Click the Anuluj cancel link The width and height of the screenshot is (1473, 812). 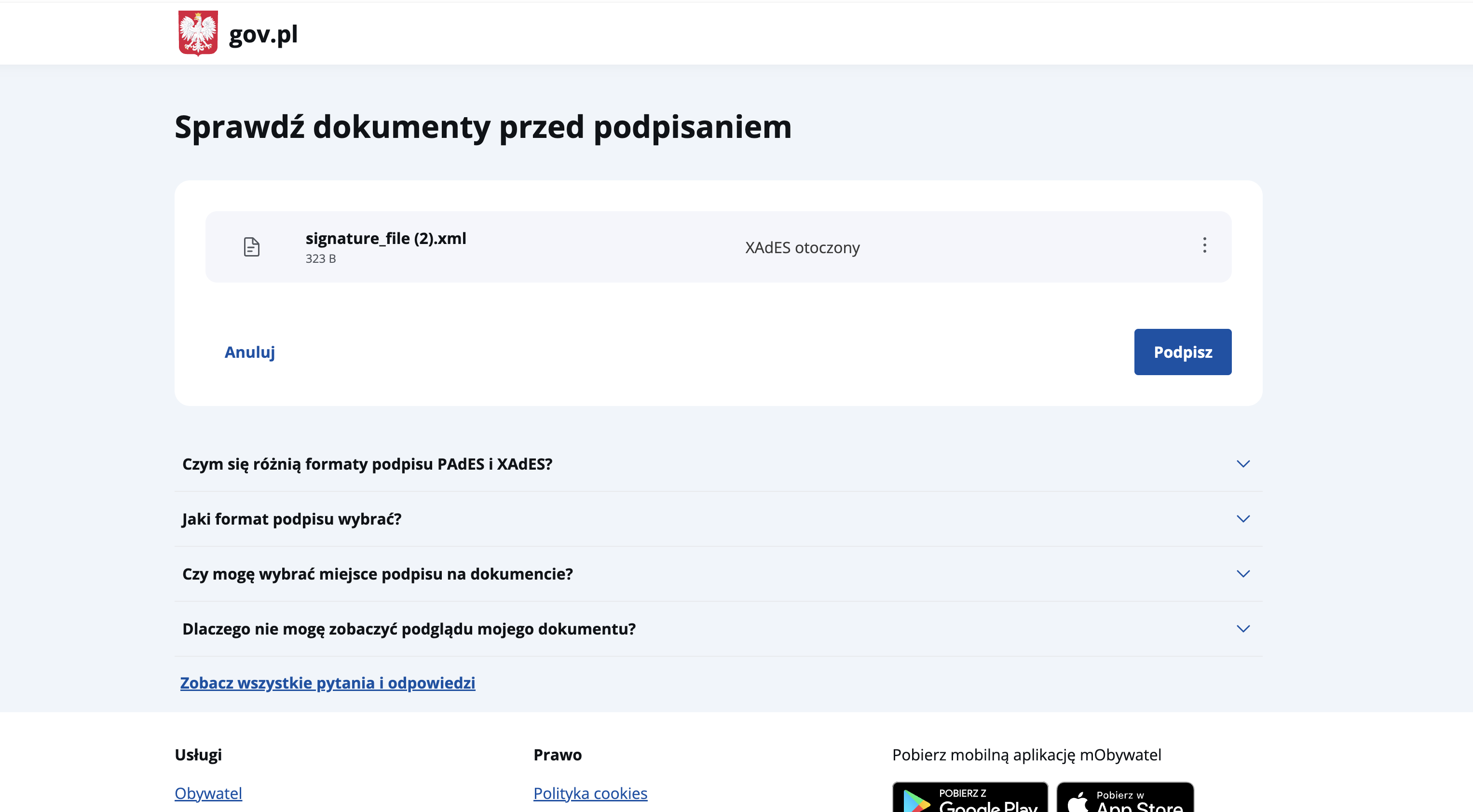tap(249, 352)
